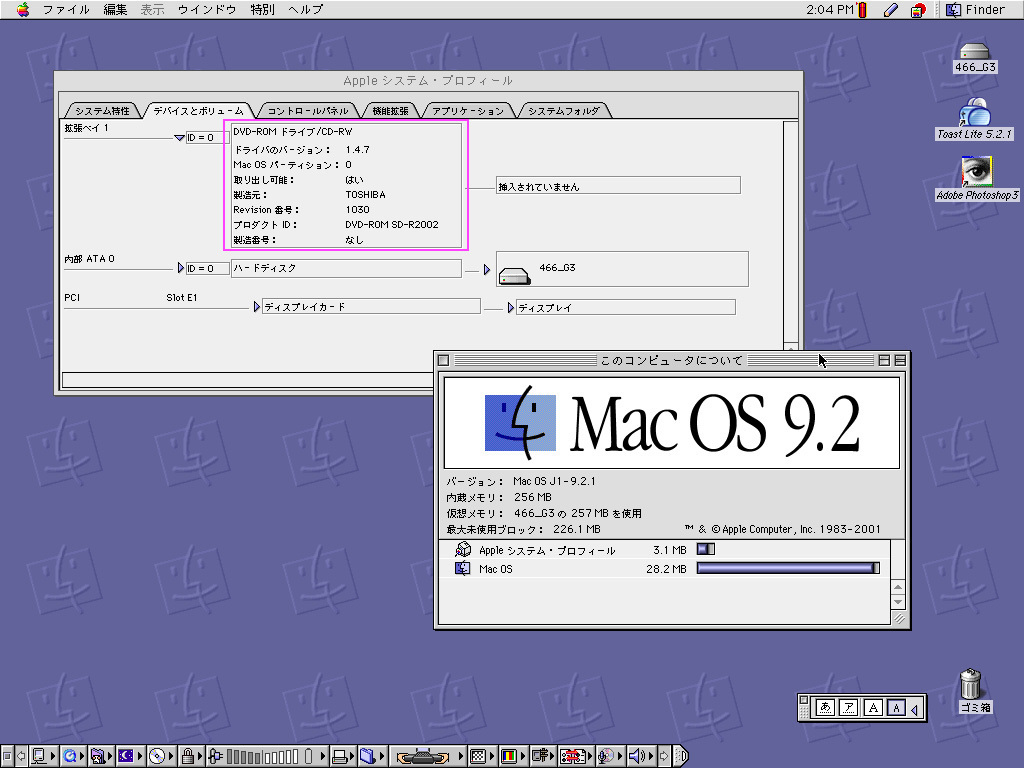This screenshot has height=768, width=1024.
Task: Expand the 466_G3 volume details
Action: click(487, 269)
